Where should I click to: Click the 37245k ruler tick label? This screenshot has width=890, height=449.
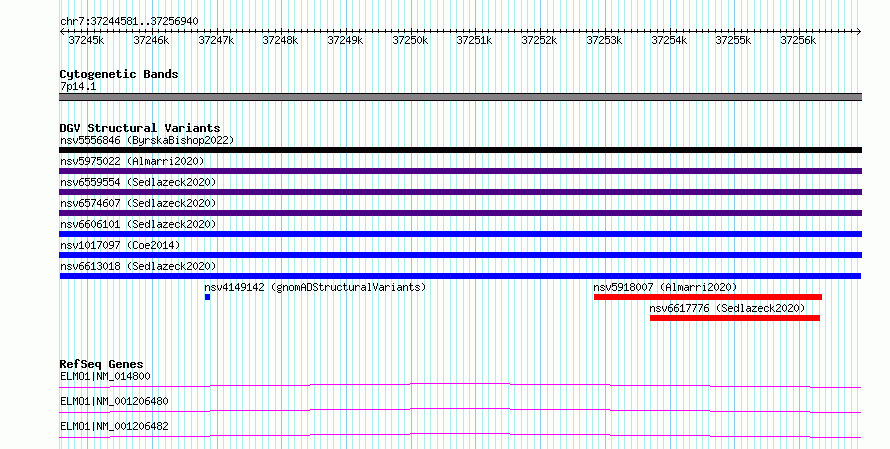(86, 41)
